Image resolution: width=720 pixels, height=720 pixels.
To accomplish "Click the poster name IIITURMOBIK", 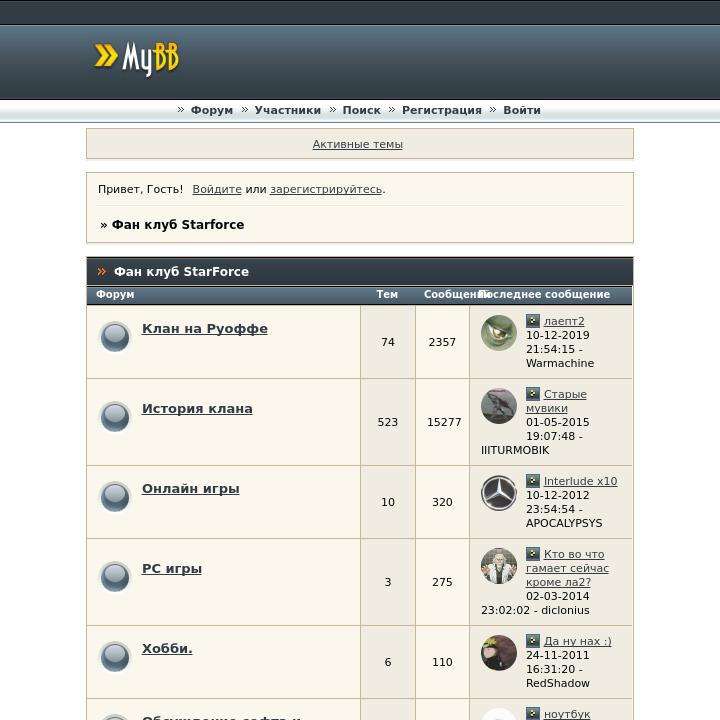I will [x=515, y=450].
